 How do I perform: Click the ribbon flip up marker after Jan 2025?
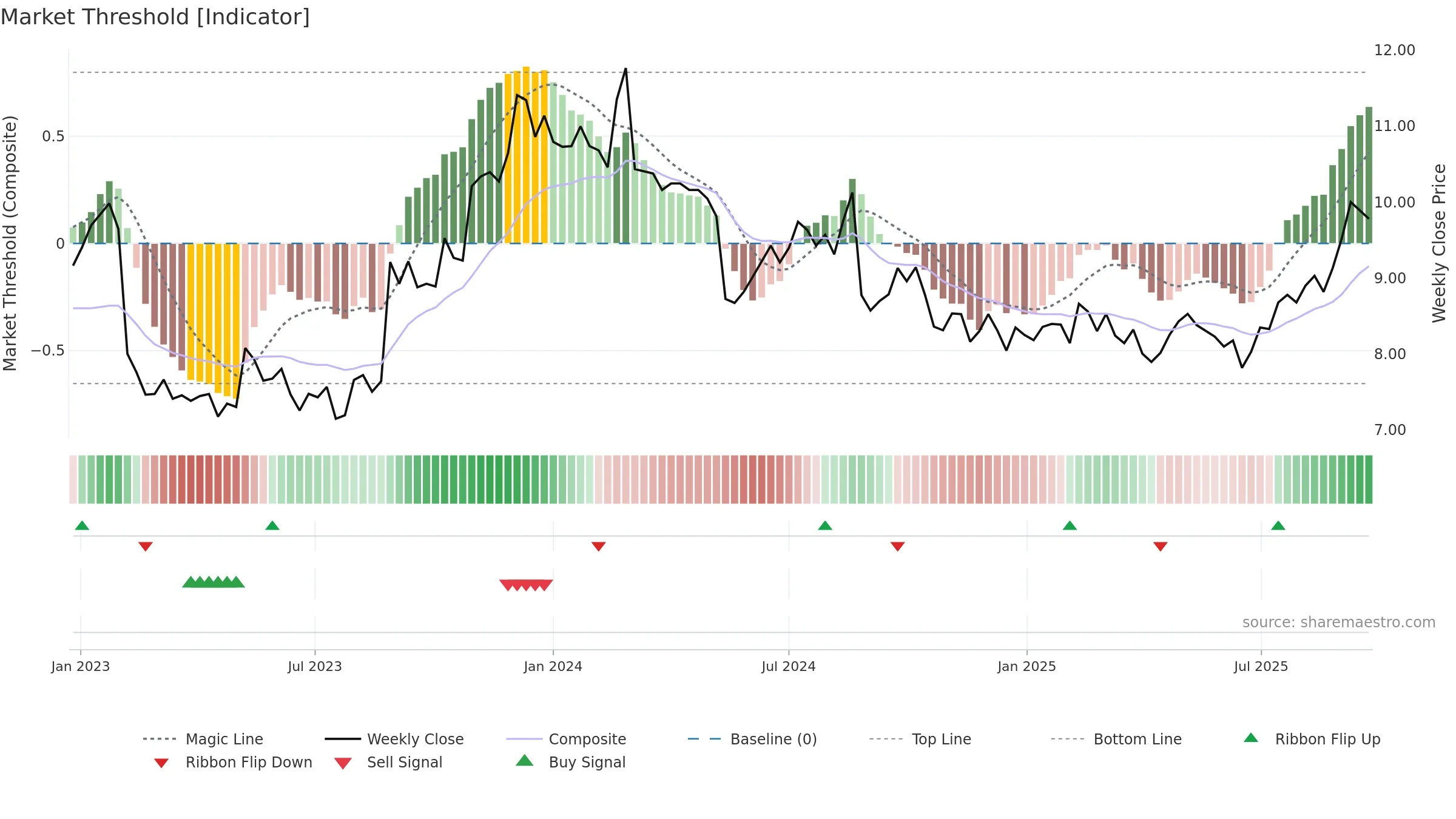click(x=1070, y=525)
